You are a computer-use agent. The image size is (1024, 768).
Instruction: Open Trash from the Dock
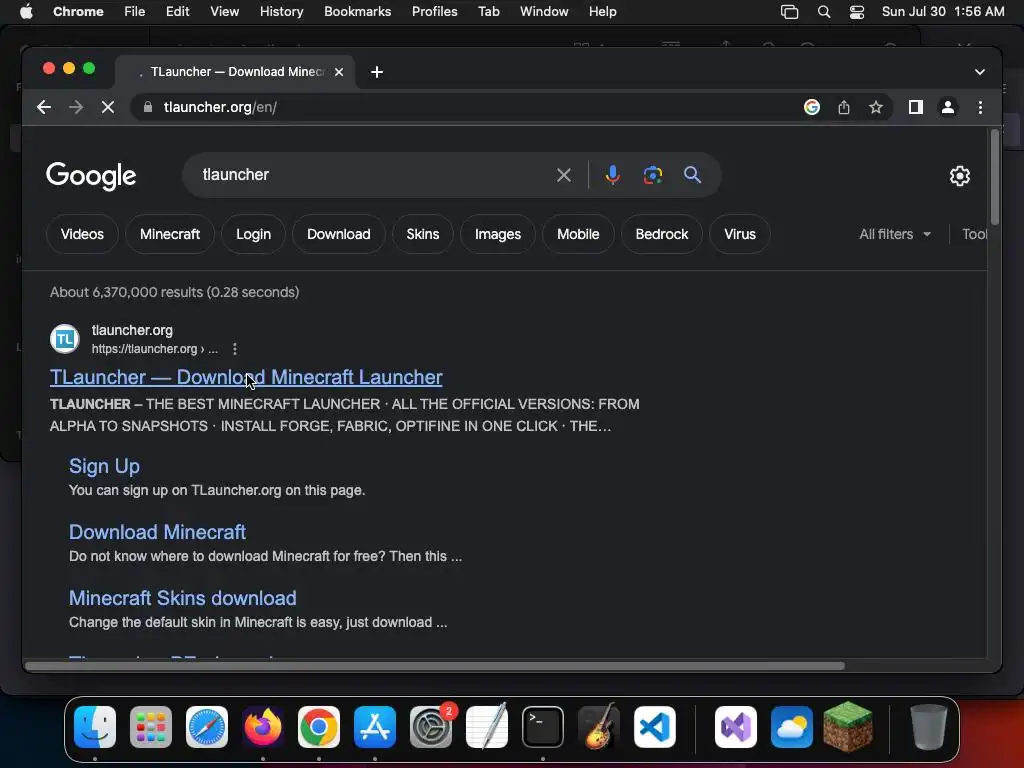pyautogui.click(x=928, y=727)
